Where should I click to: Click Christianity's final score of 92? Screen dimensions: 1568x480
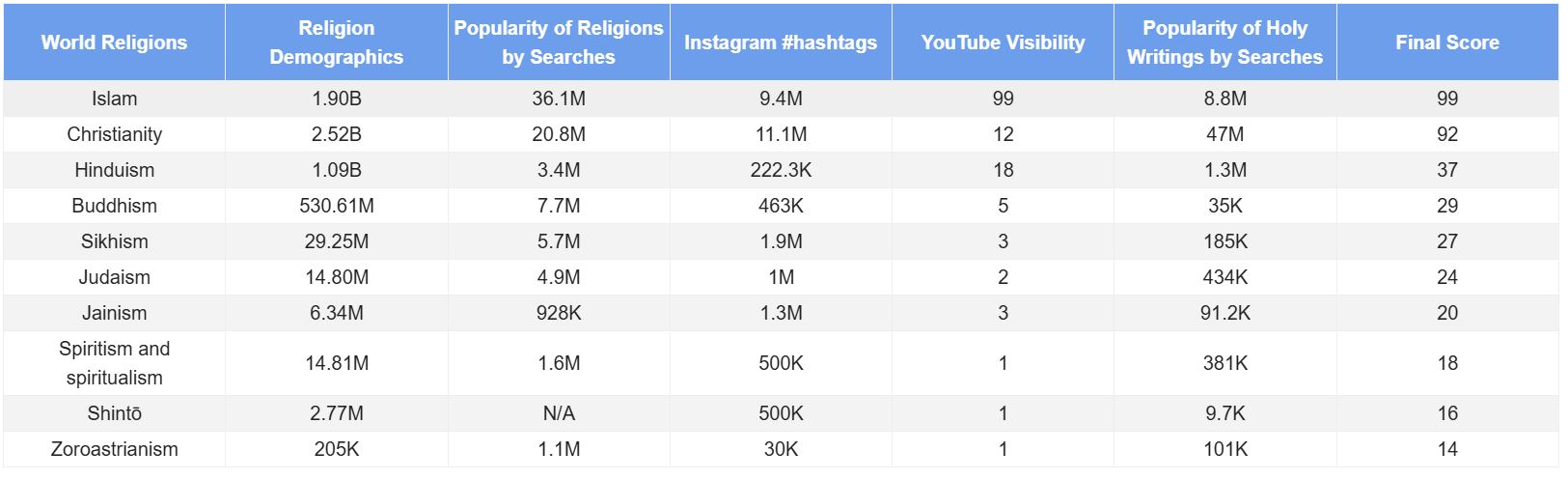click(1446, 134)
